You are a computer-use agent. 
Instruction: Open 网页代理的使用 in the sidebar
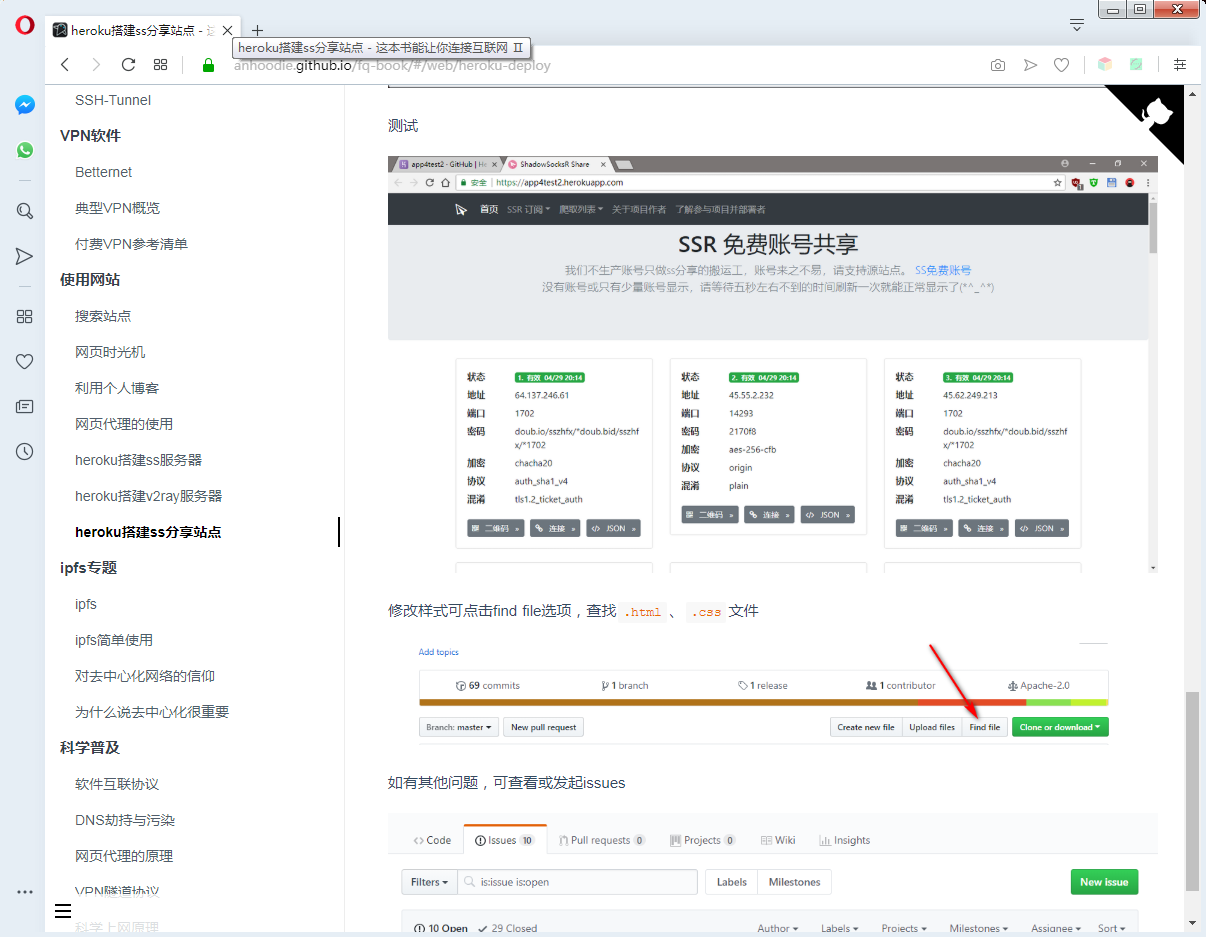point(124,424)
